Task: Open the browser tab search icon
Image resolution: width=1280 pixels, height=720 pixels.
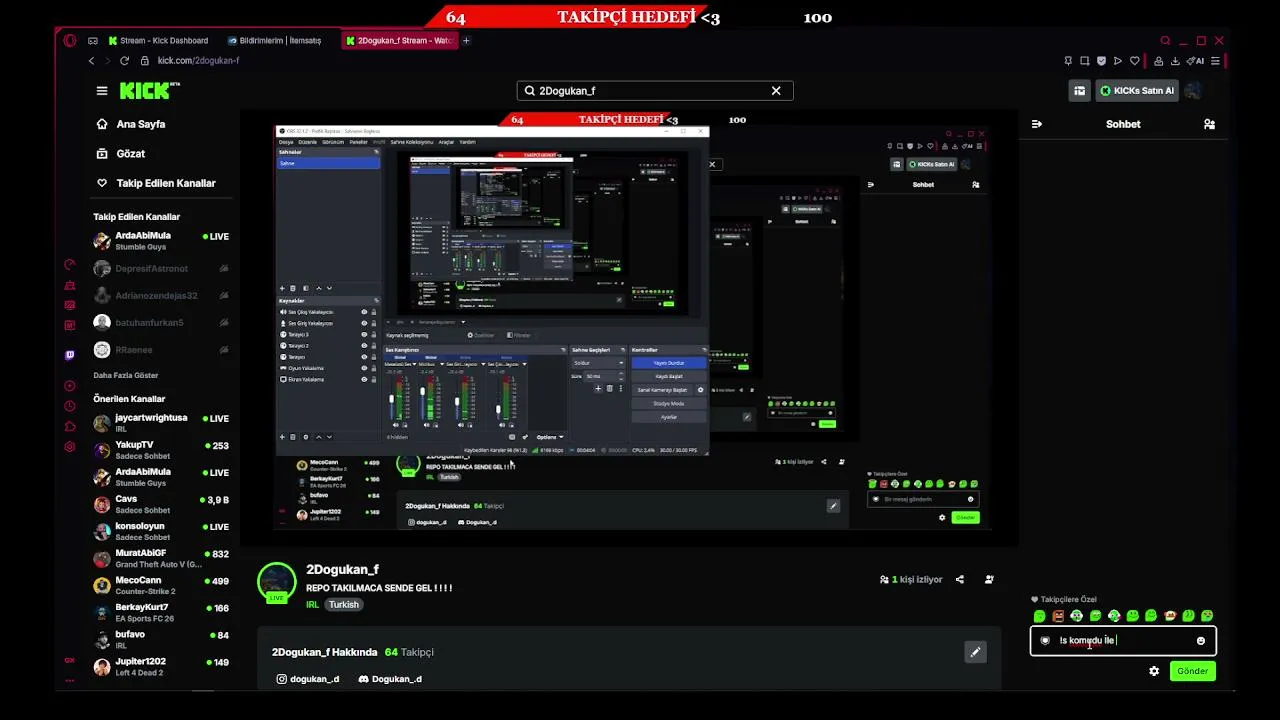Action: click(1165, 41)
